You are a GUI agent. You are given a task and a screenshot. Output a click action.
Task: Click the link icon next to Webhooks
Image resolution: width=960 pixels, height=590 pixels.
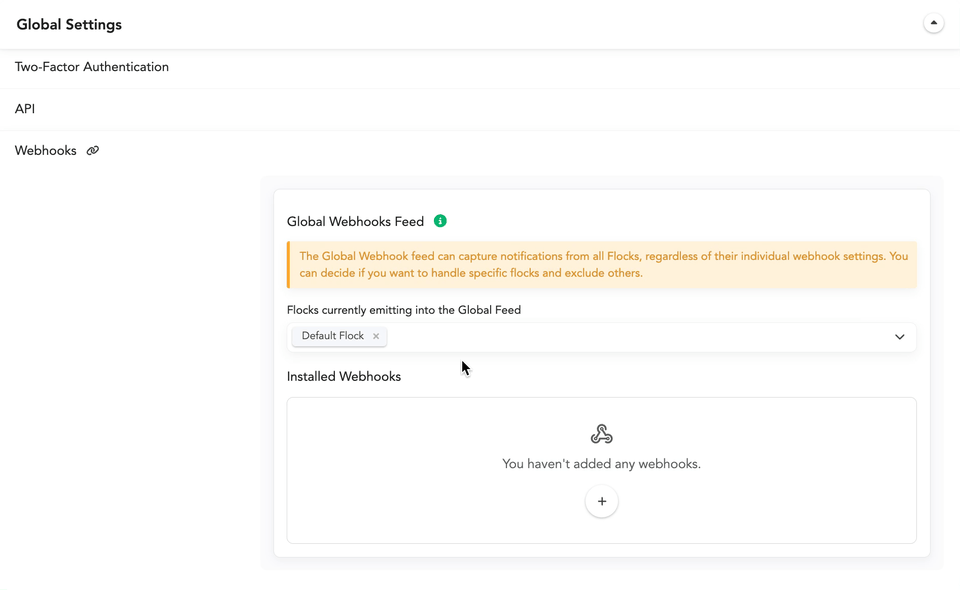[x=92, y=151]
